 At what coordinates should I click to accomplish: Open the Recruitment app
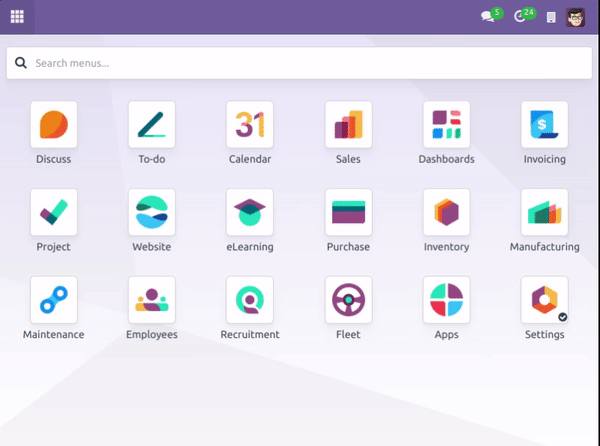(x=250, y=300)
